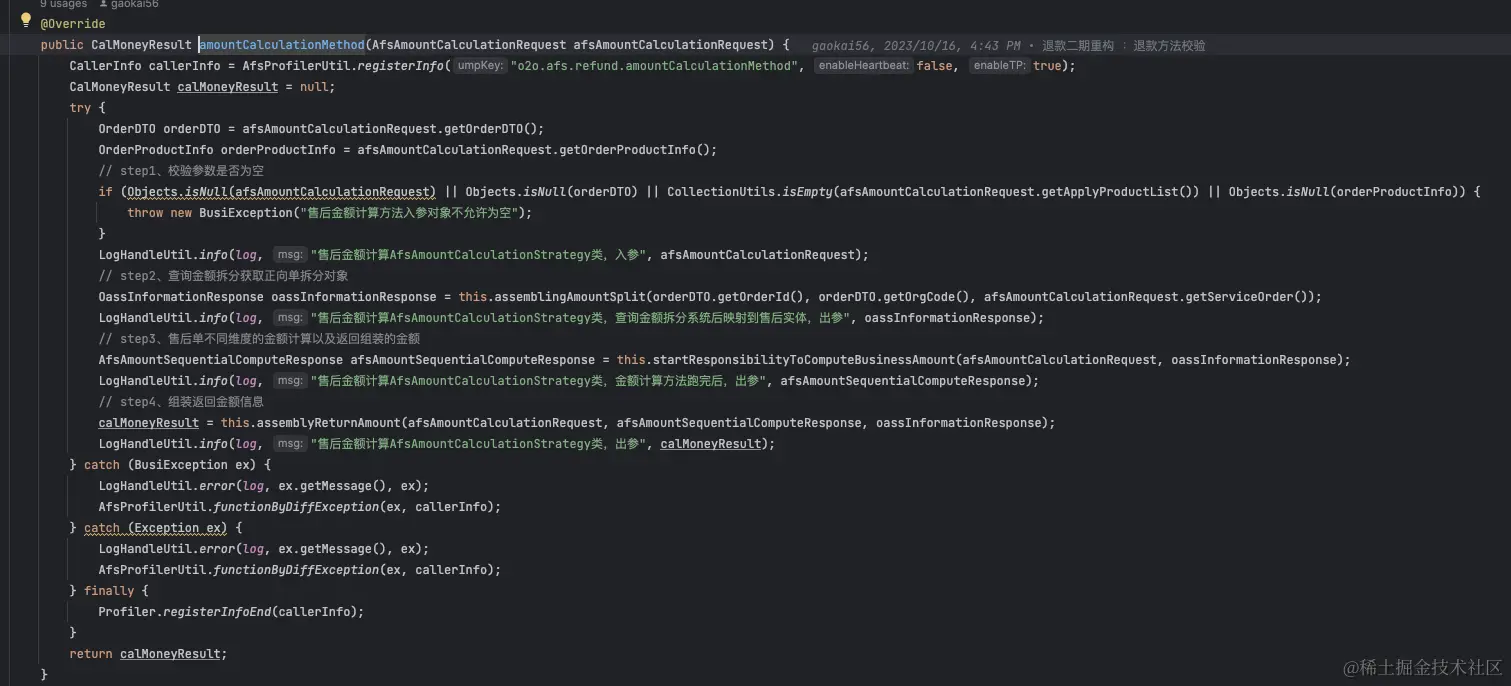Image resolution: width=1511 pixels, height=686 pixels.
Task: Click the CalMoneyResult return type in method signature
Action: click(141, 45)
